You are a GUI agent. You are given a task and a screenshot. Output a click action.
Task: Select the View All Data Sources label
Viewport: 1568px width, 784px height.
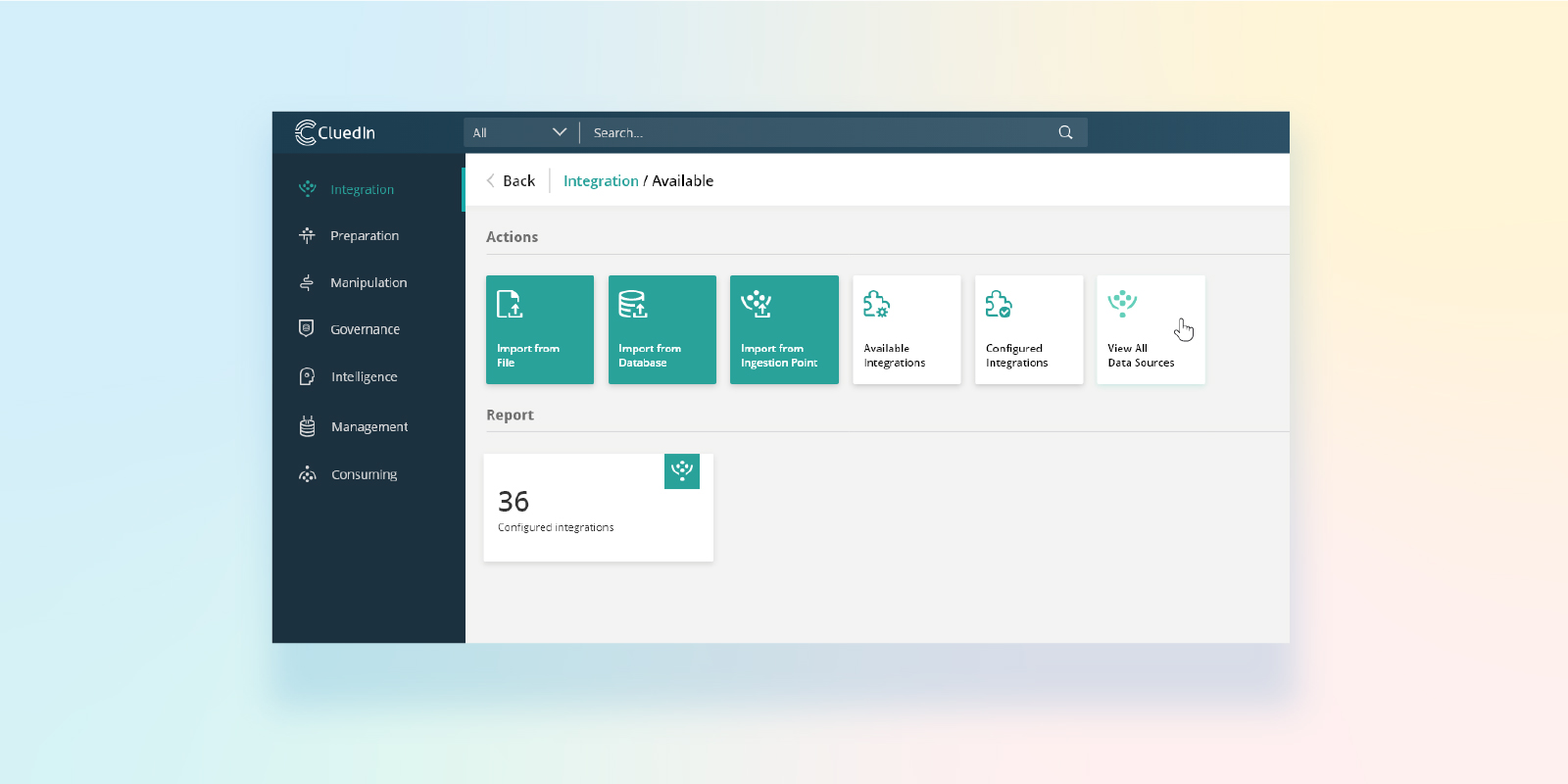1141,356
